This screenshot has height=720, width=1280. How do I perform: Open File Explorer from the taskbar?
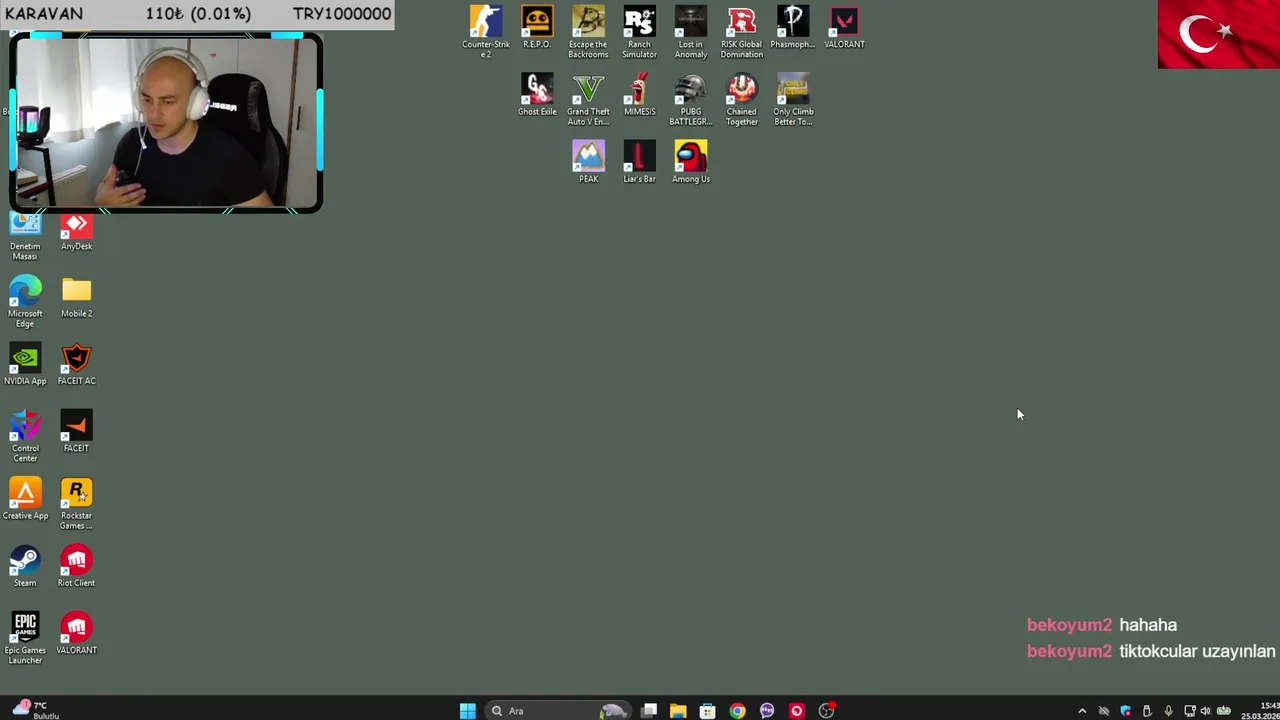(x=678, y=711)
